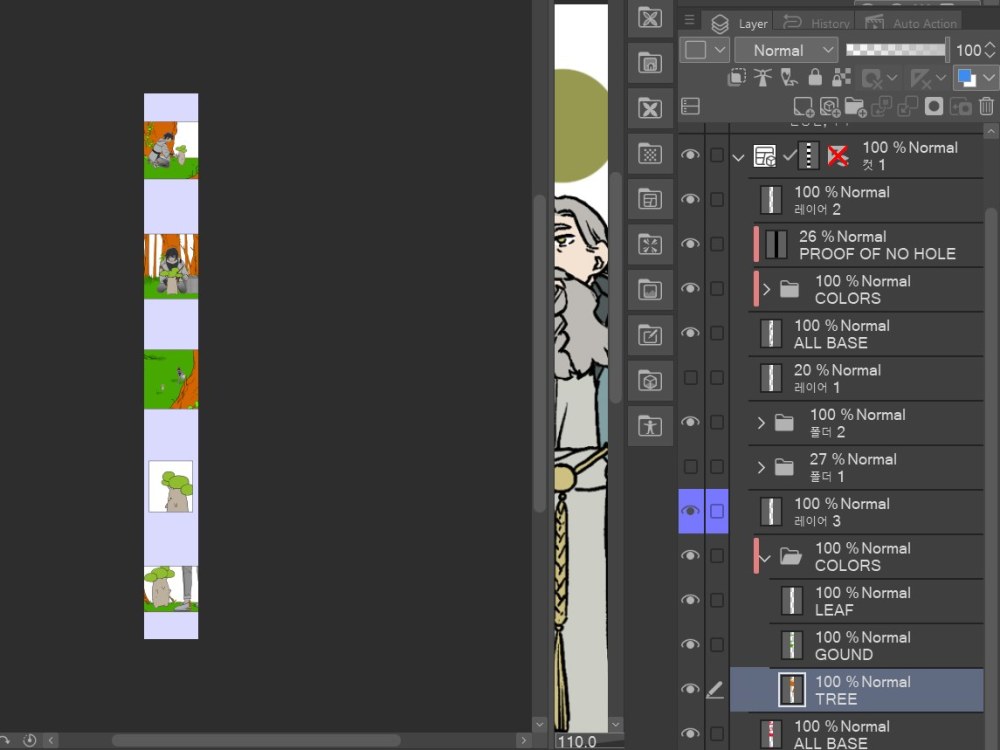Select the TREE layer thumbnail
This screenshot has width=1000, height=750.
(791, 689)
